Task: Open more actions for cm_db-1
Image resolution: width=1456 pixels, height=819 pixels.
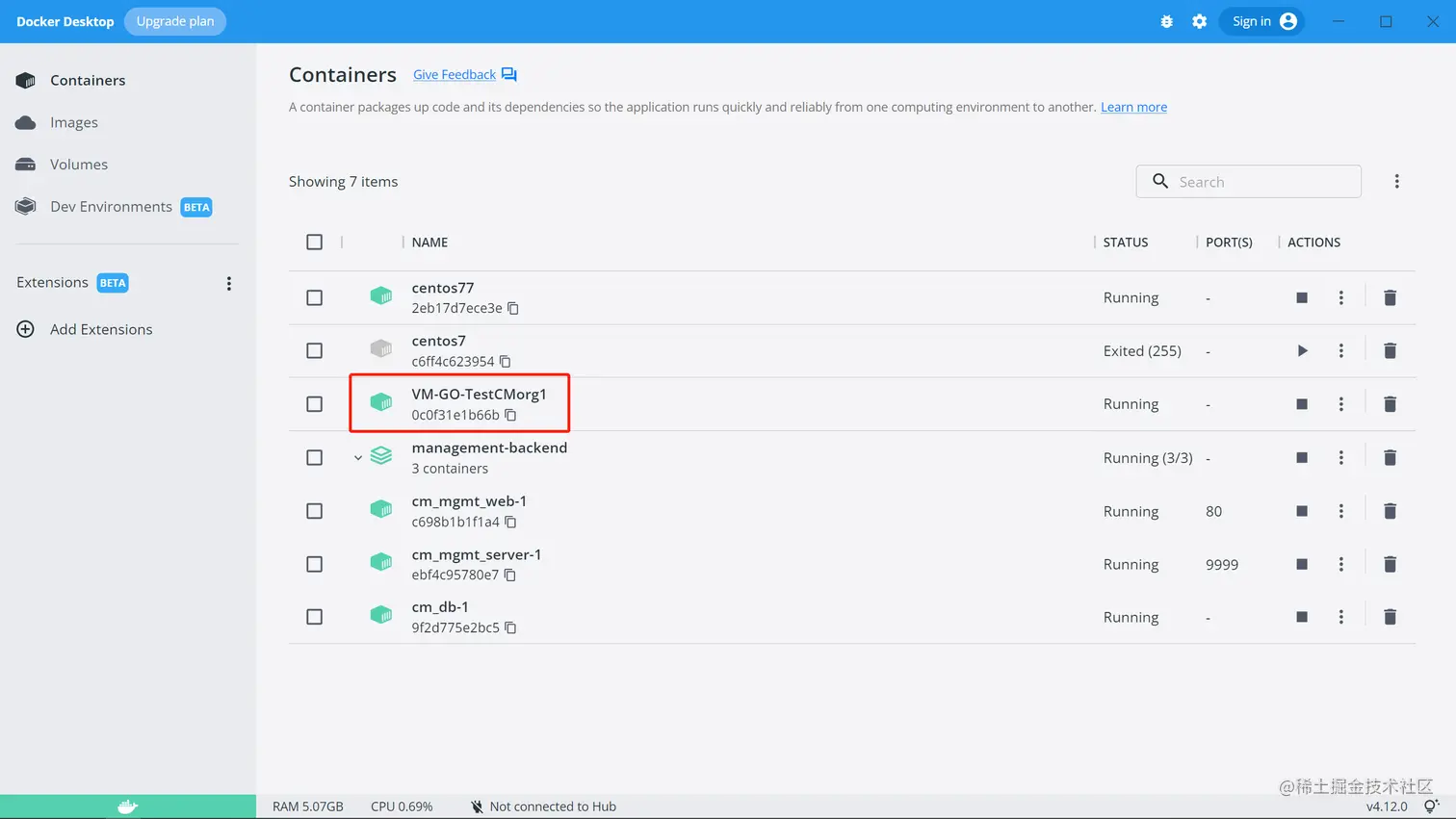Action: click(x=1340, y=617)
